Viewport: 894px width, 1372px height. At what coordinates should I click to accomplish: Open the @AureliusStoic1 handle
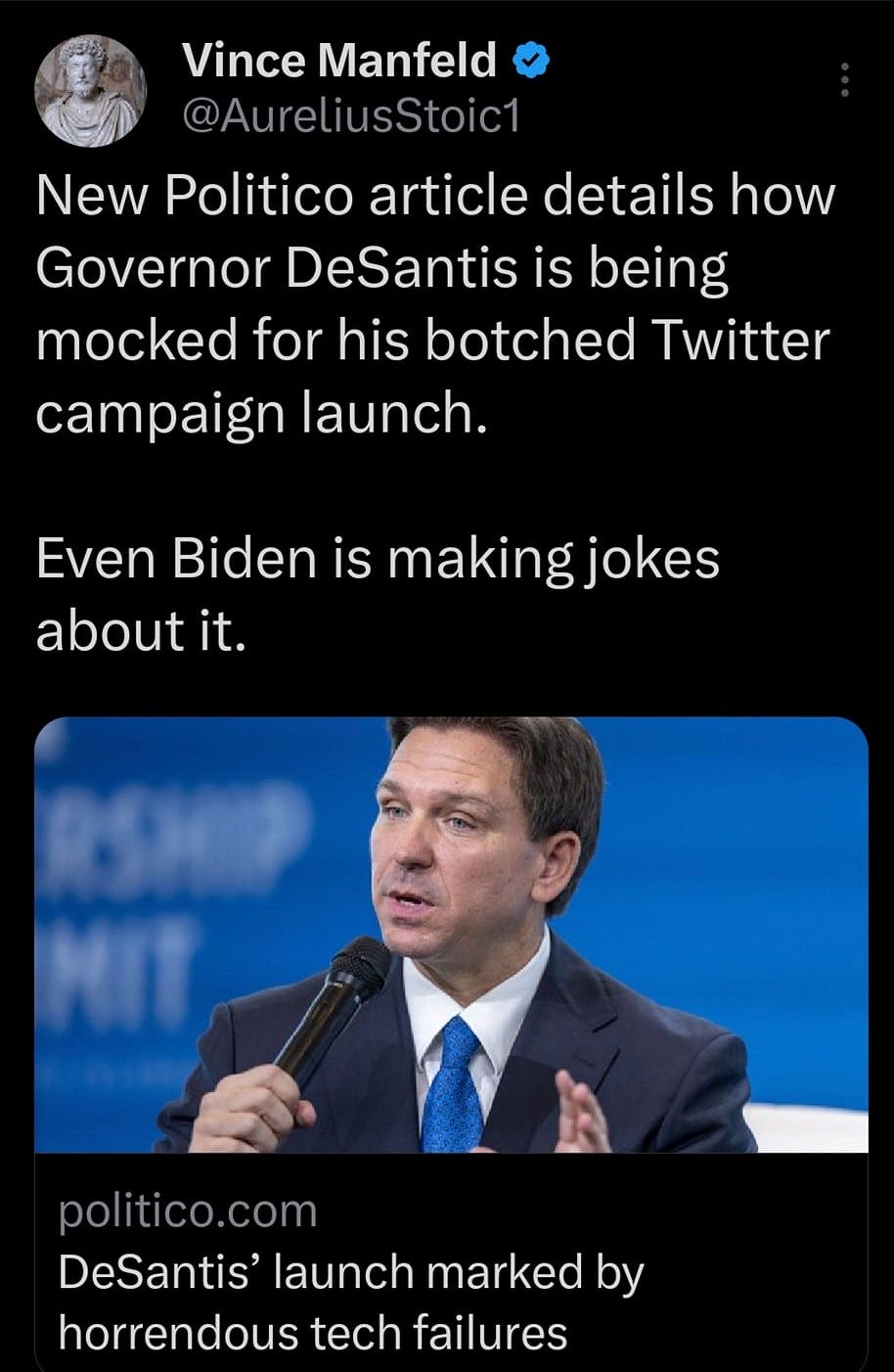point(350,118)
